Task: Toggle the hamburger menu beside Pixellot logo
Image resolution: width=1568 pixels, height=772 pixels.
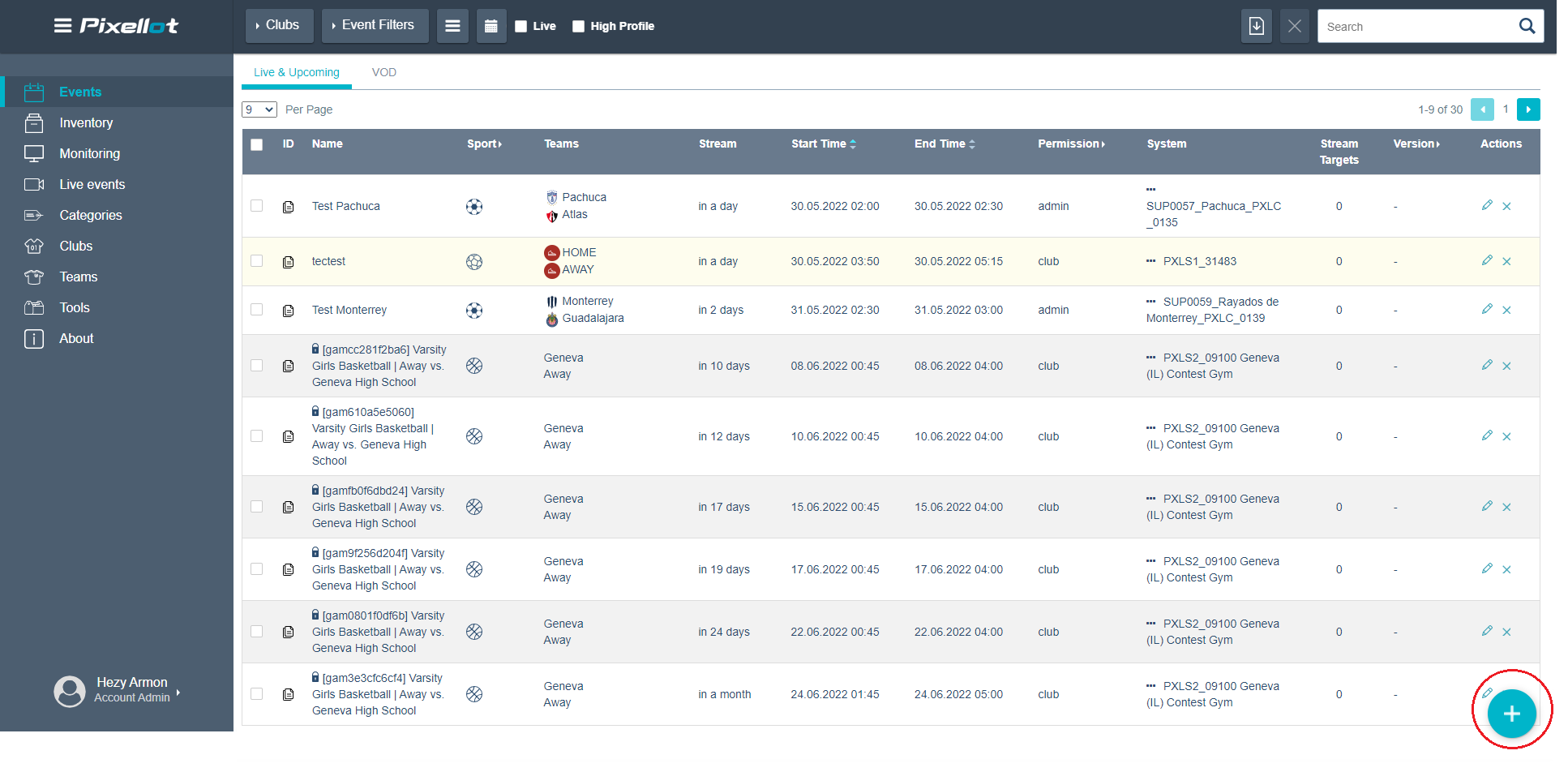Action: (x=62, y=26)
